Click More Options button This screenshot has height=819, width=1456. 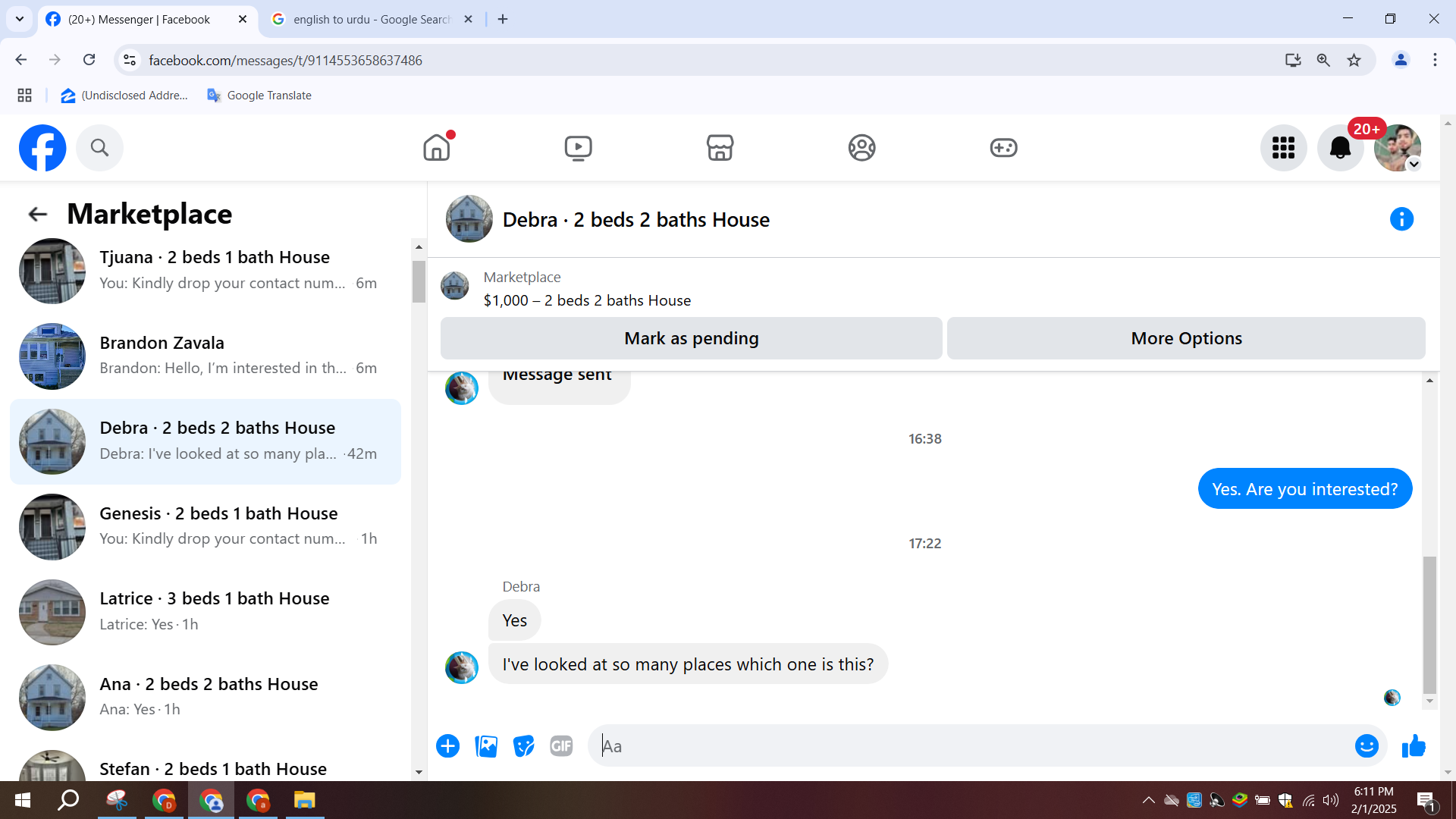click(x=1186, y=338)
